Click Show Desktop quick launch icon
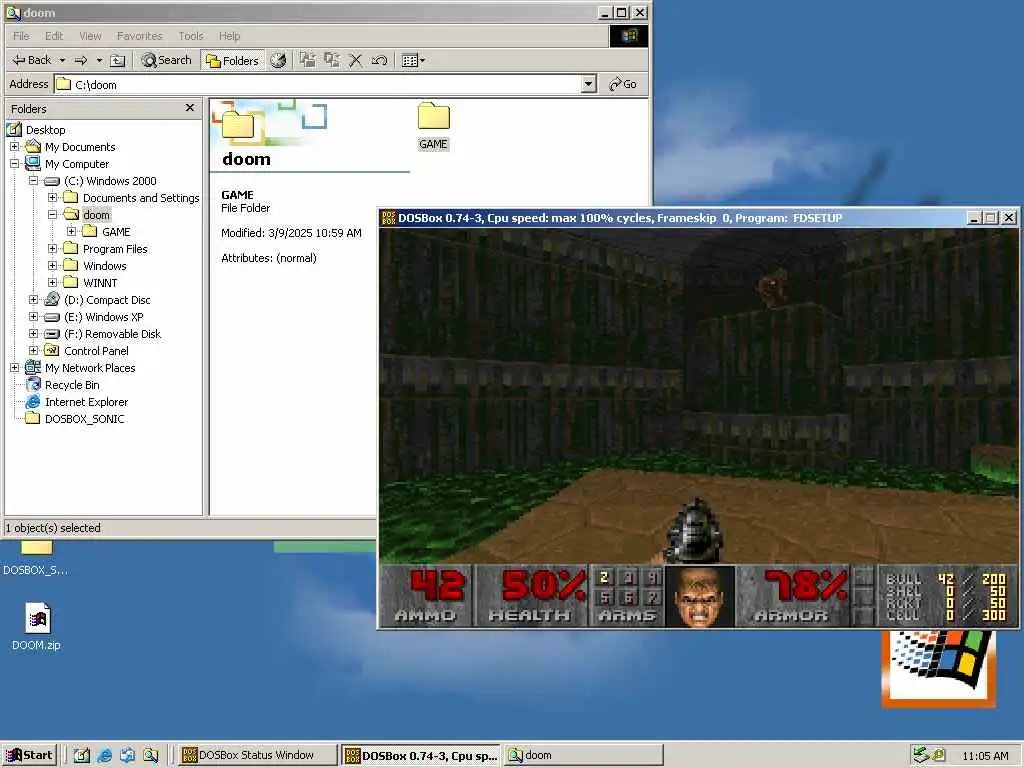The image size is (1024, 768). [x=82, y=756]
